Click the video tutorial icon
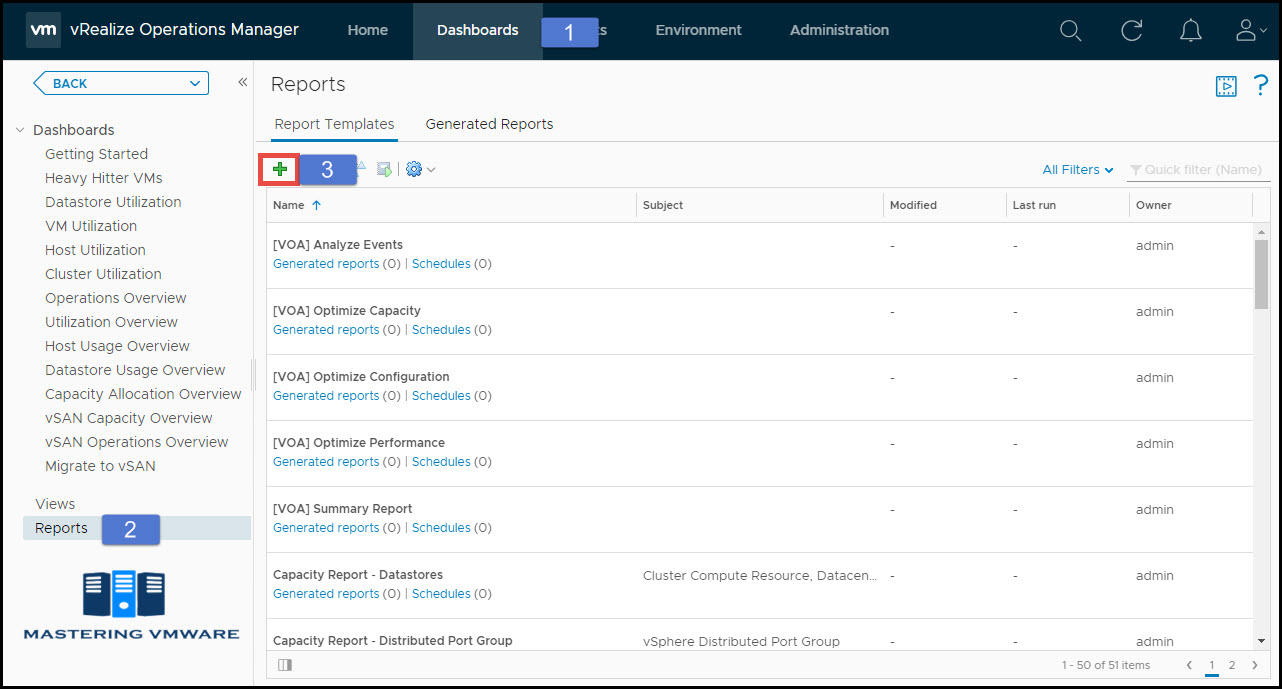1282x689 pixels. pos(1226,86)
